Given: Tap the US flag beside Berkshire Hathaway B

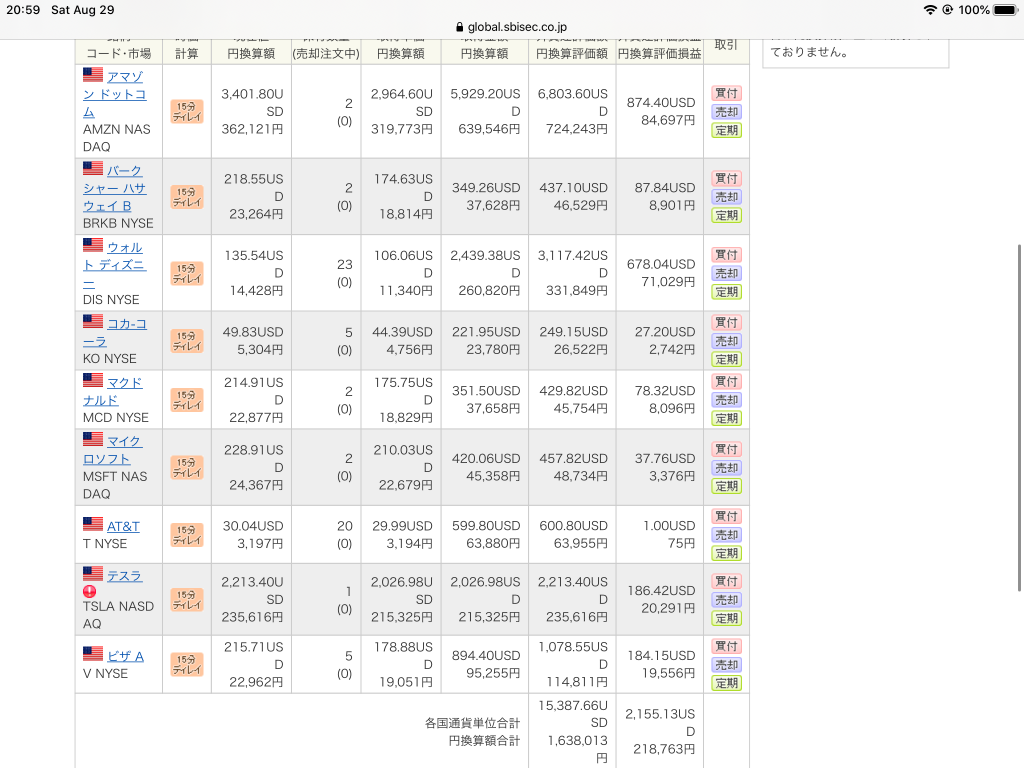Looking at the screenshot, I should click(93, 168).
